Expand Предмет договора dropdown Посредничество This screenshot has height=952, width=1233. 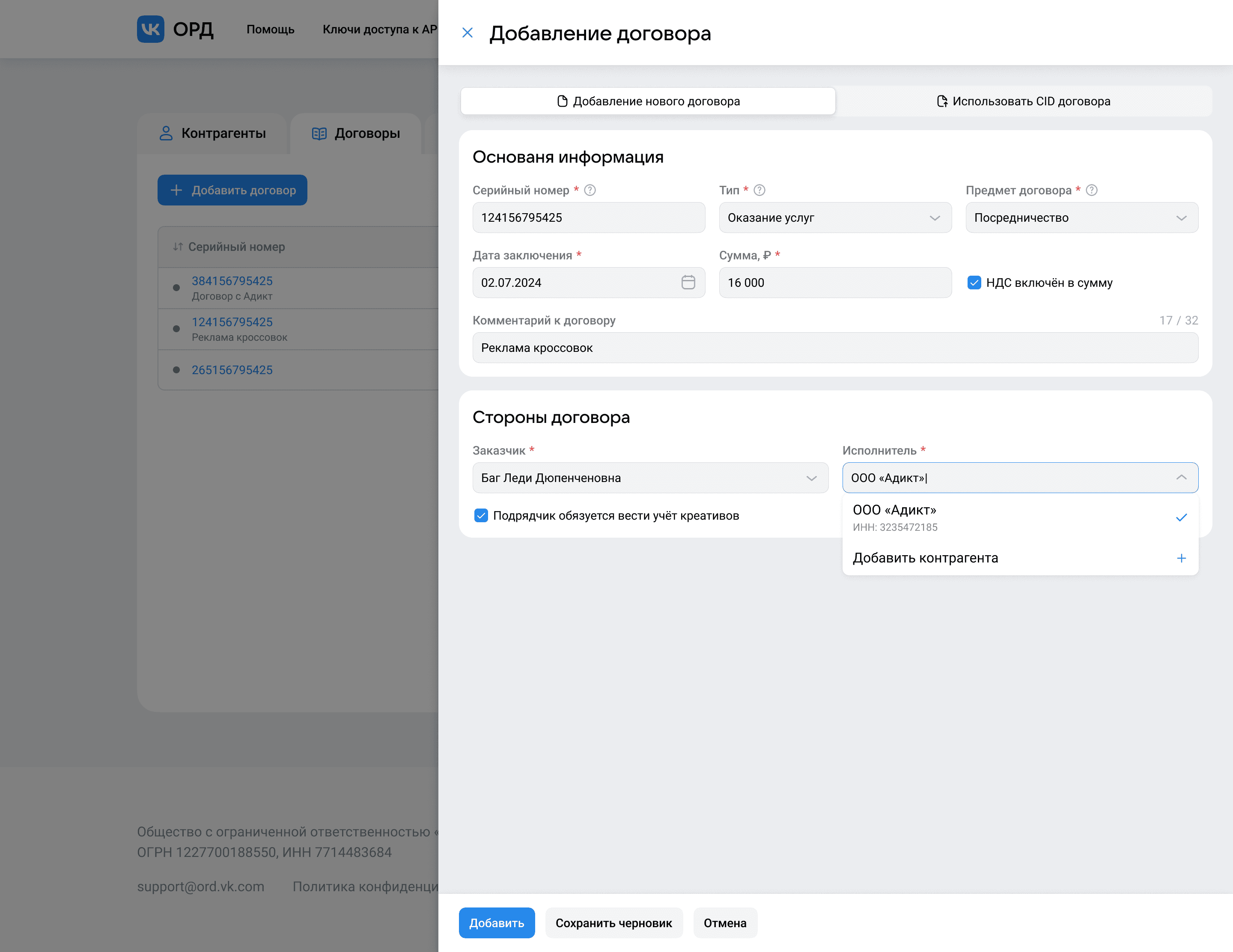click(x=1081, y=218)
